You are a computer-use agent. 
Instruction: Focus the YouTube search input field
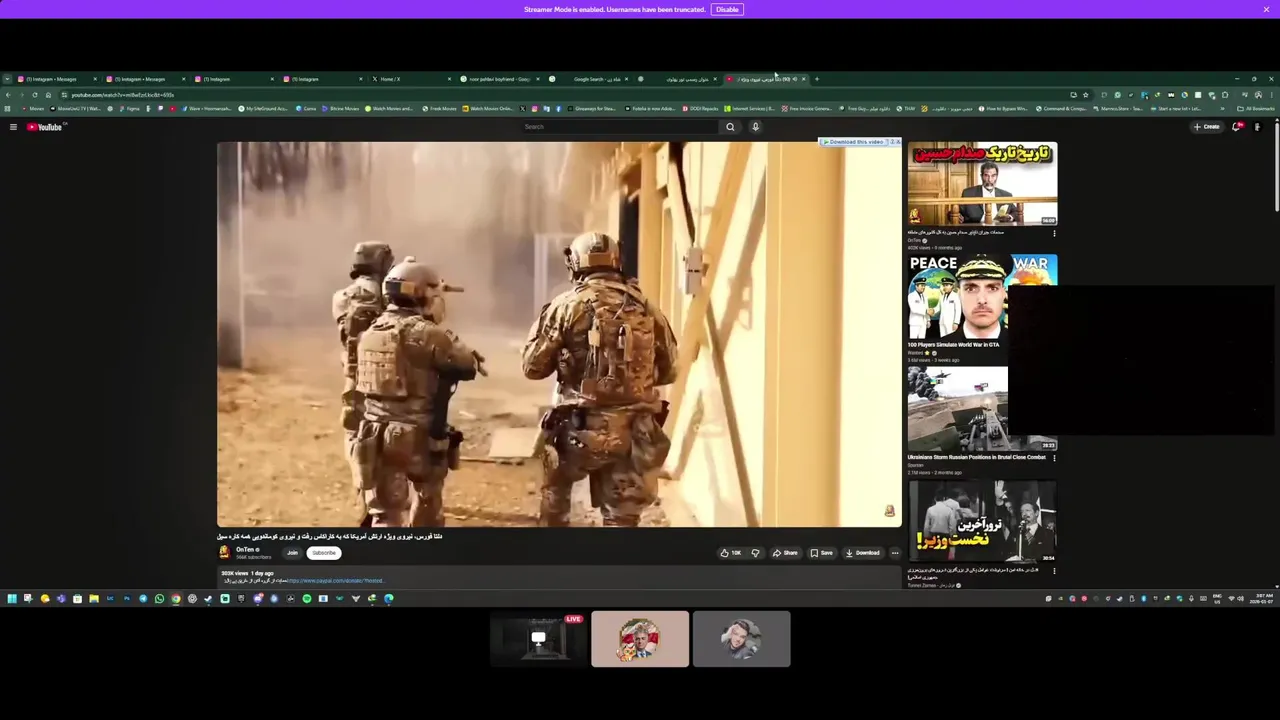click(618, 127)
